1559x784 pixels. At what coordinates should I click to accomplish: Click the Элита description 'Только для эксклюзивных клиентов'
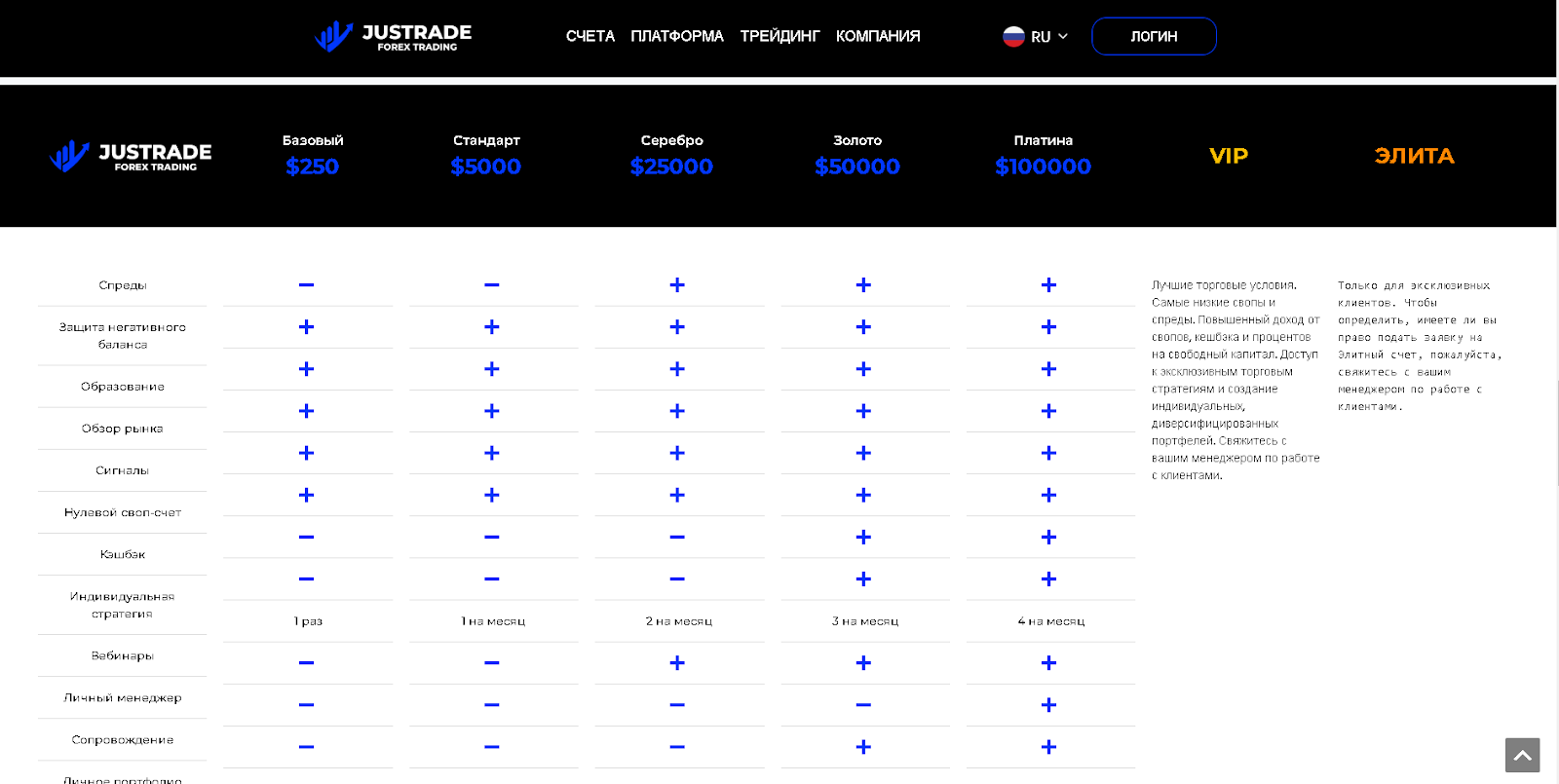click(x=1420, y=346)
